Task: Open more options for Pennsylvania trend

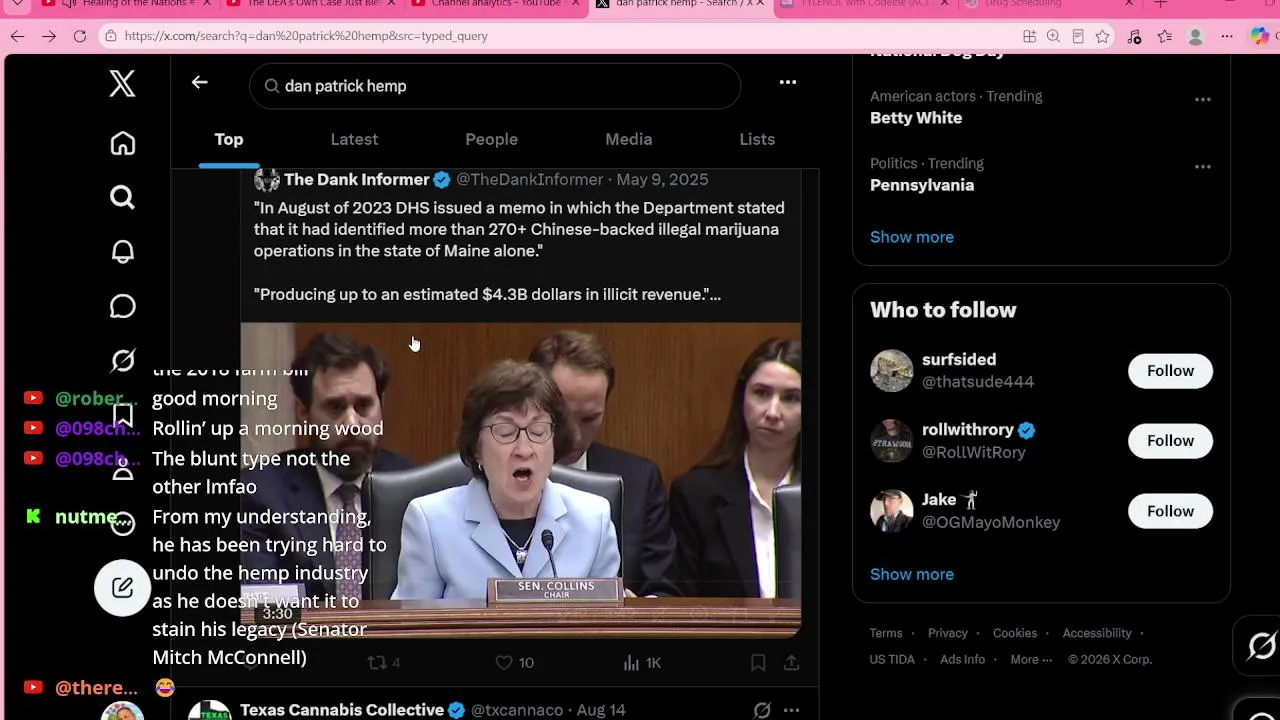Action: [x=1203, y=166]
